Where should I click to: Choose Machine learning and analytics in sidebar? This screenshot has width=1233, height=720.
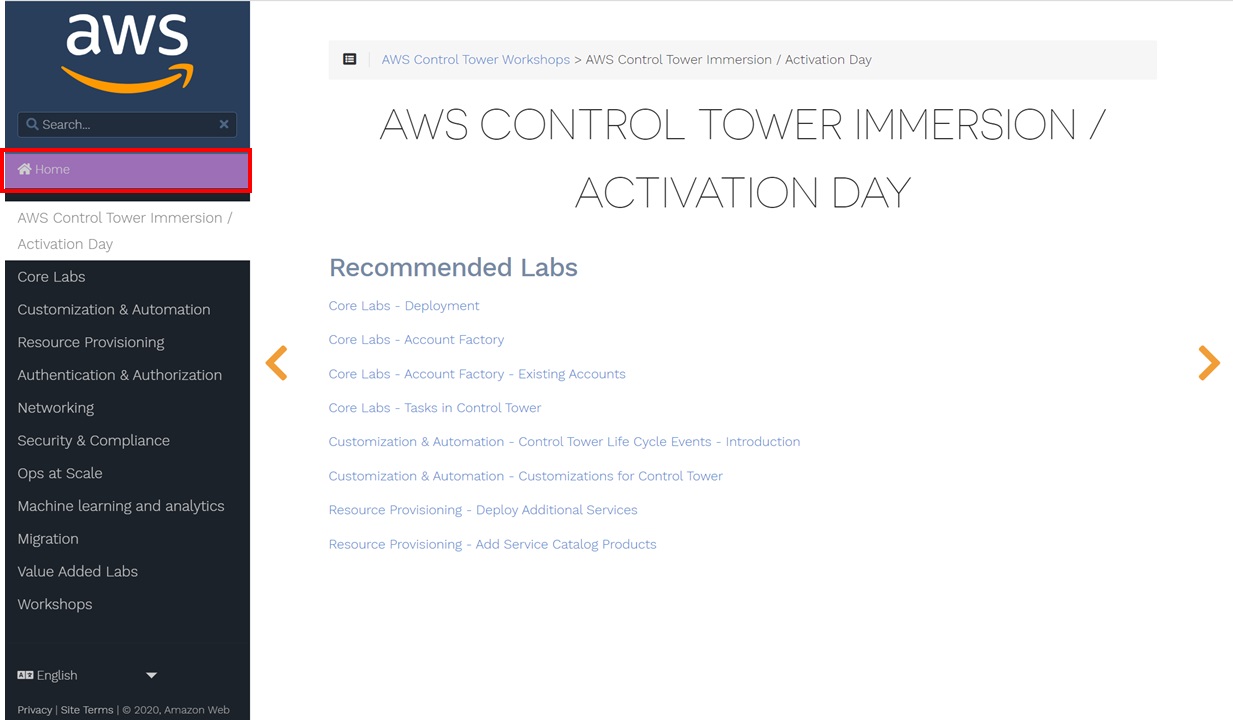pyautogui.click(x=121, y=506)
